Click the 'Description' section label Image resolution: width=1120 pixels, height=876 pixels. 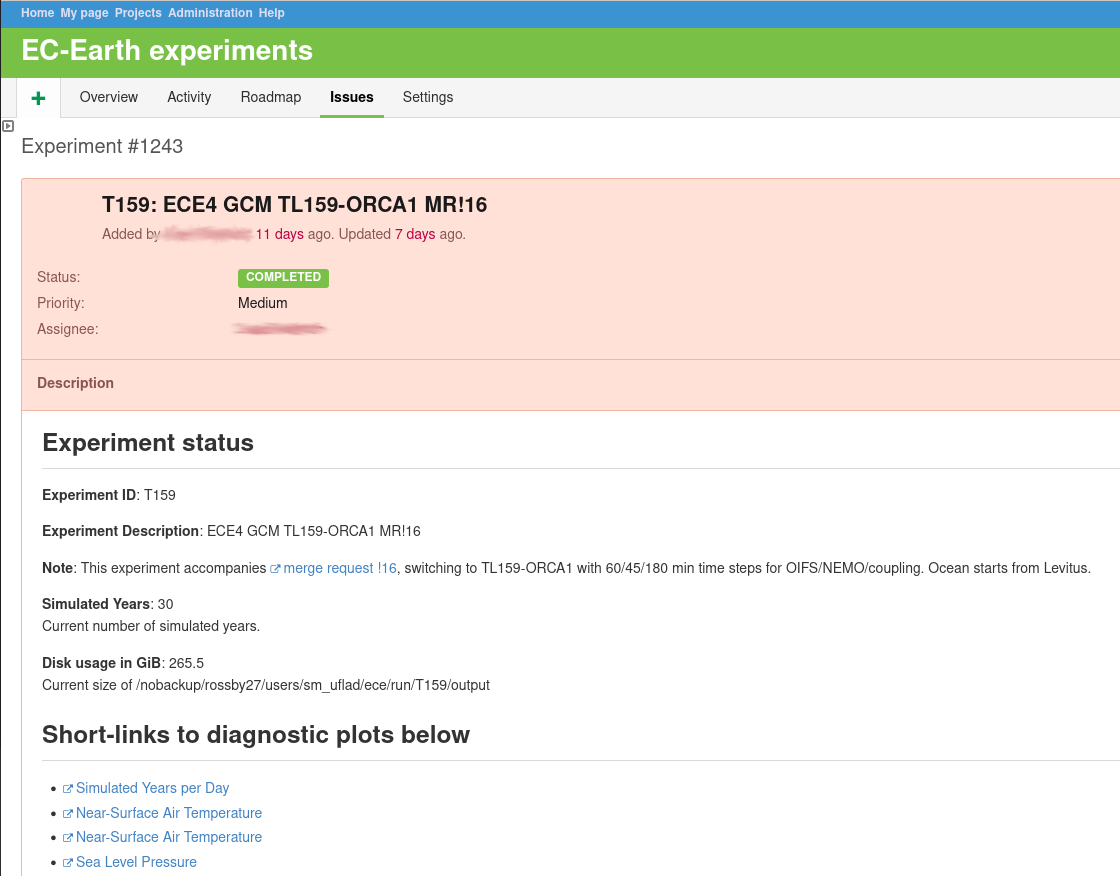(x=75, y=383)
